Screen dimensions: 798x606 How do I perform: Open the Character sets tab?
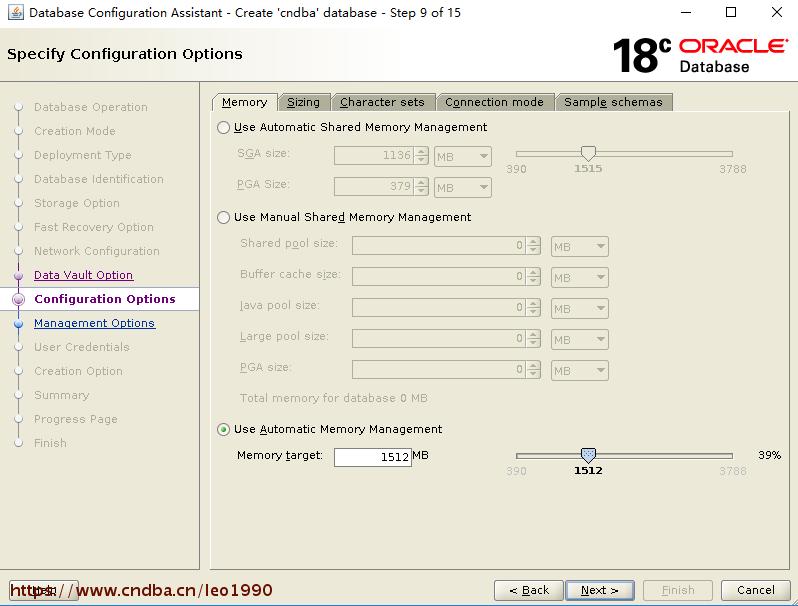382,102
